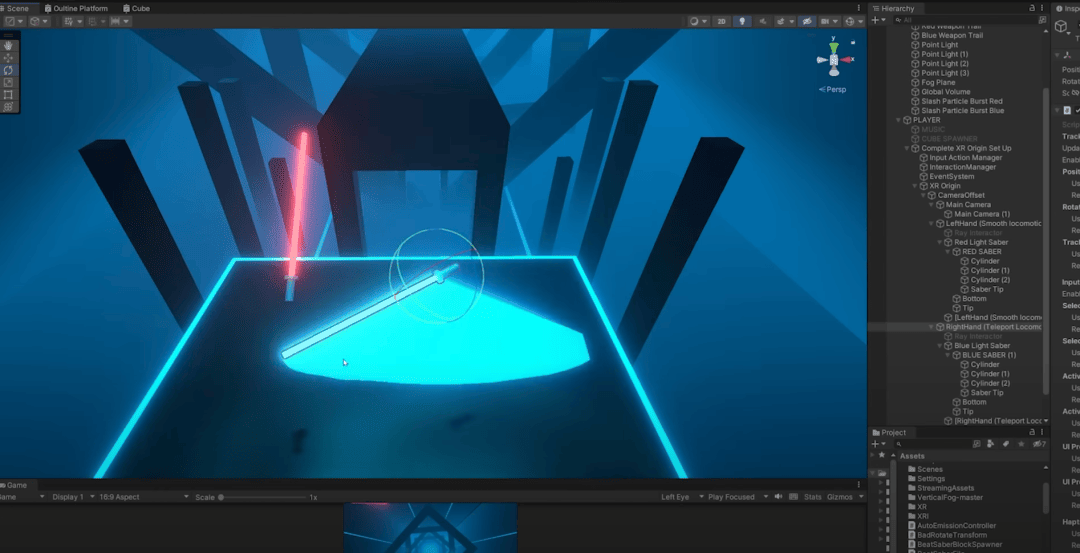Open Scene camera settings

pos(829,21)
